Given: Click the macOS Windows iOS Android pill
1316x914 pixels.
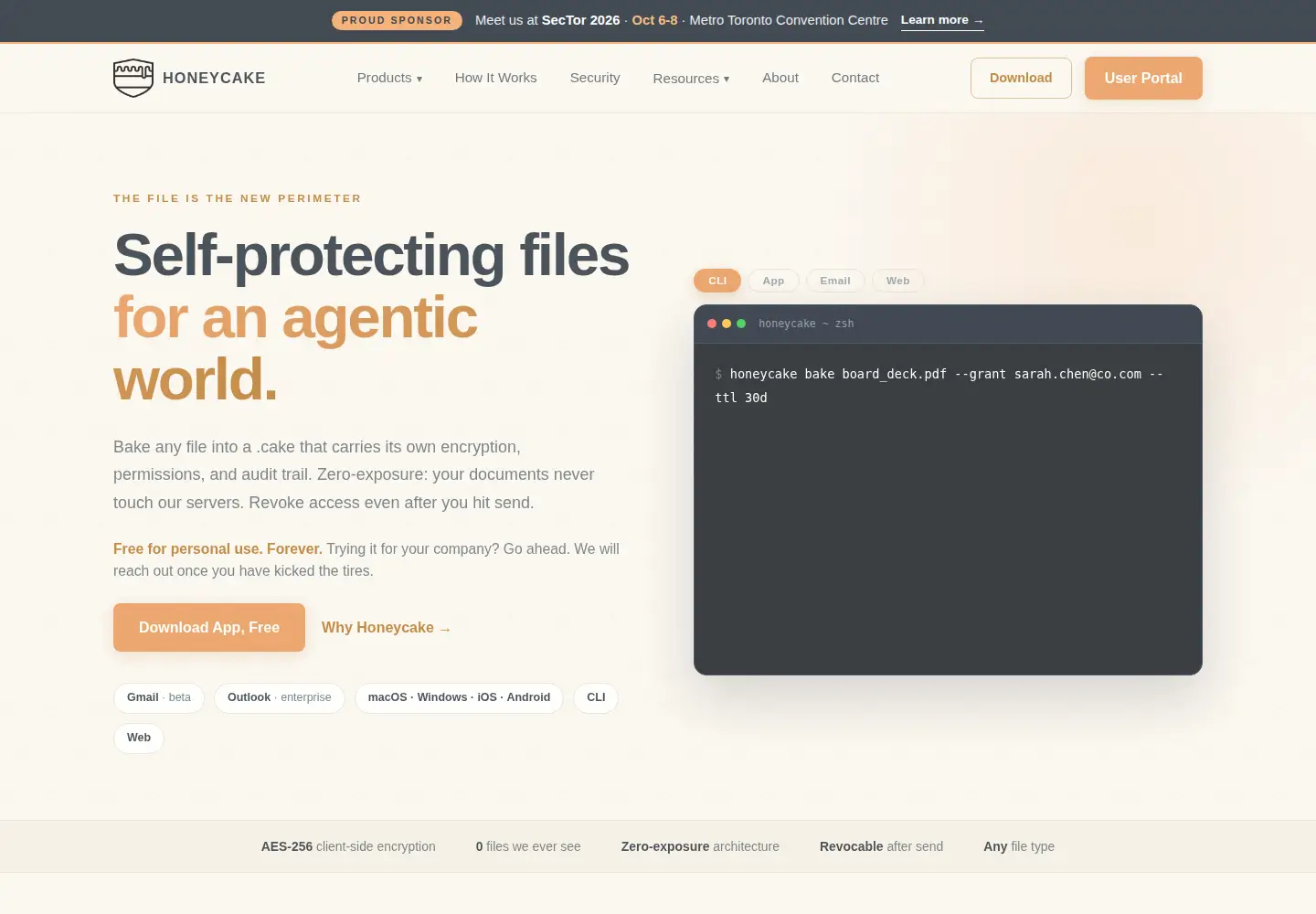Looking at the screenshot, I should [x=459, y=697].
